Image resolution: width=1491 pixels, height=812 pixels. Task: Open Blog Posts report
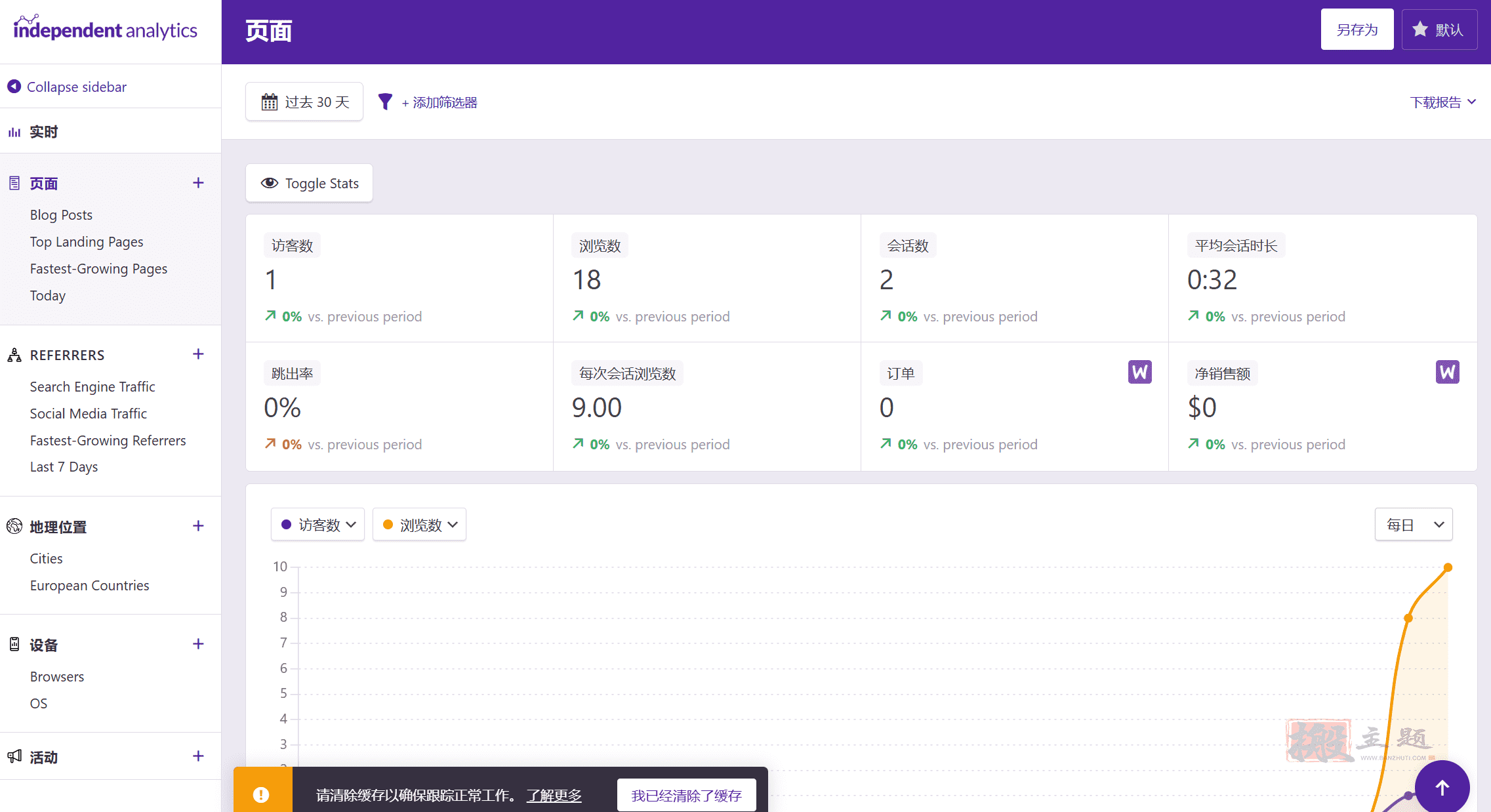[x=61, y=215]
